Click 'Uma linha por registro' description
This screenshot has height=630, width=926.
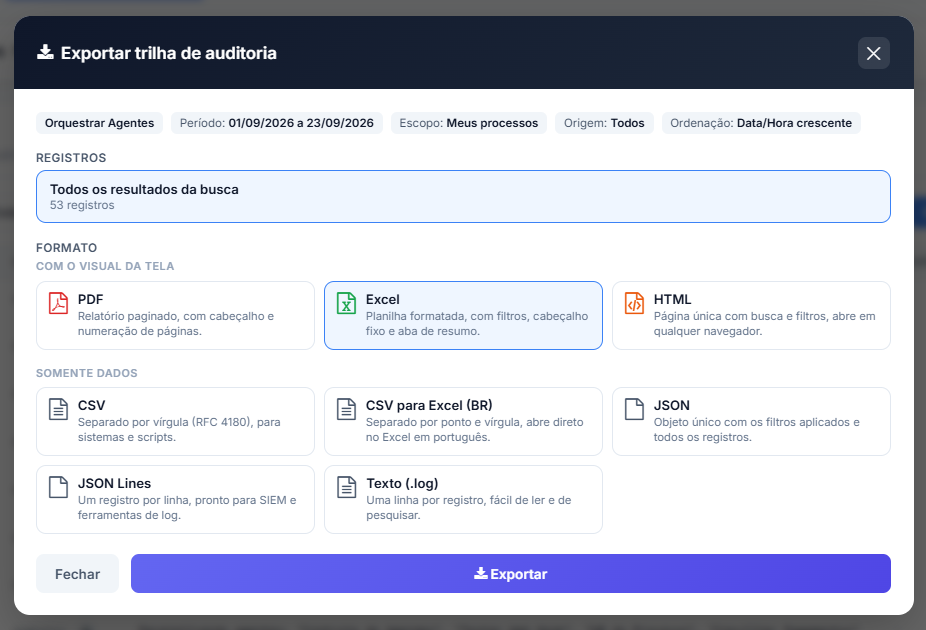click(469, 507)
